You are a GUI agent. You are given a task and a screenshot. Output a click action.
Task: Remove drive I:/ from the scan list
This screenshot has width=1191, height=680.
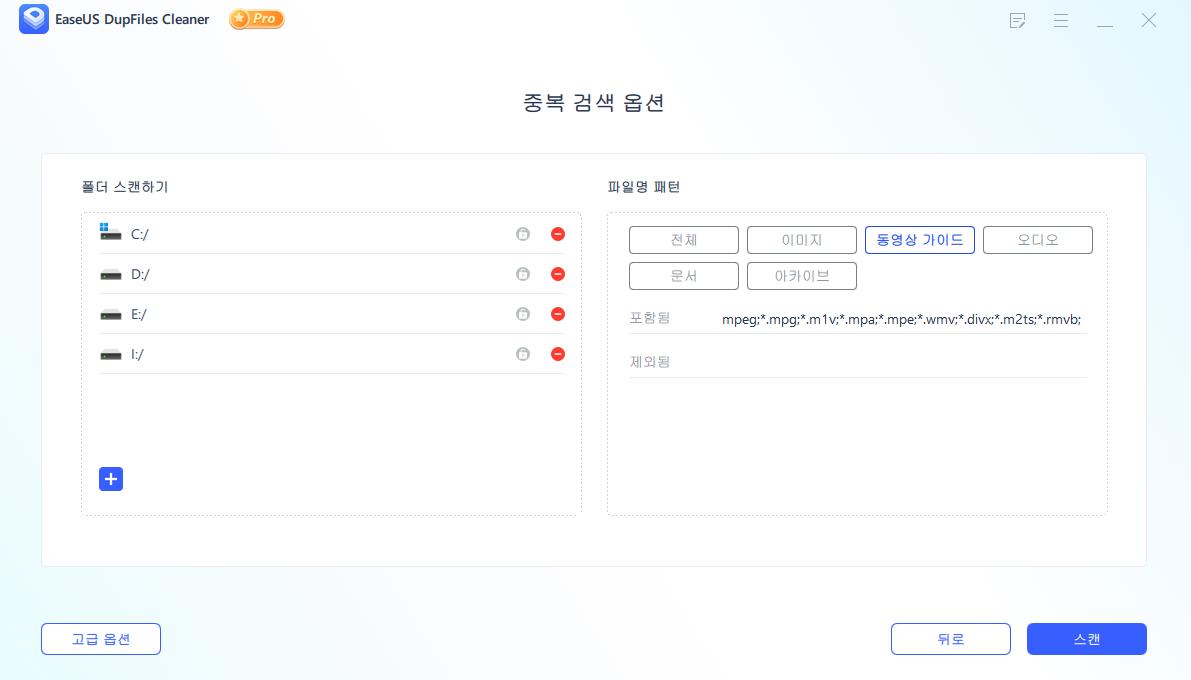point(558,353)
